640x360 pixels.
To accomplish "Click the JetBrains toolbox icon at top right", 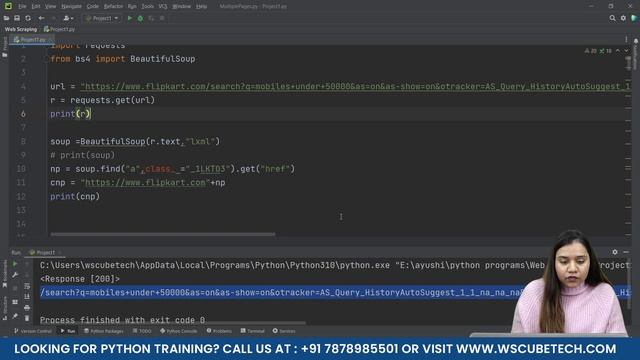I will [x=634, y=18].
